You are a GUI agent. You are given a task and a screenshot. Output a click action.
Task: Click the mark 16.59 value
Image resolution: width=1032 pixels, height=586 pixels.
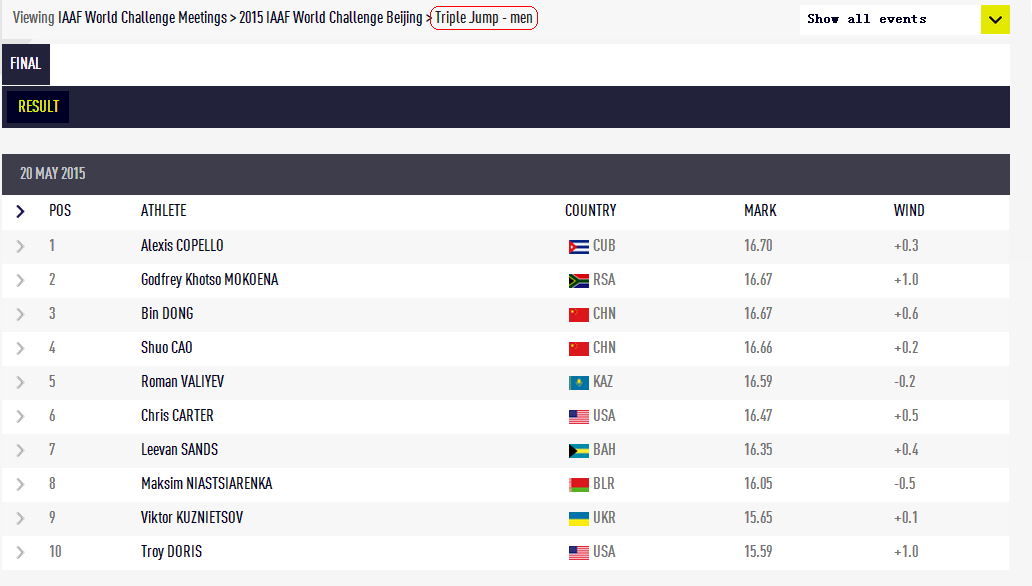click(758, 382)
